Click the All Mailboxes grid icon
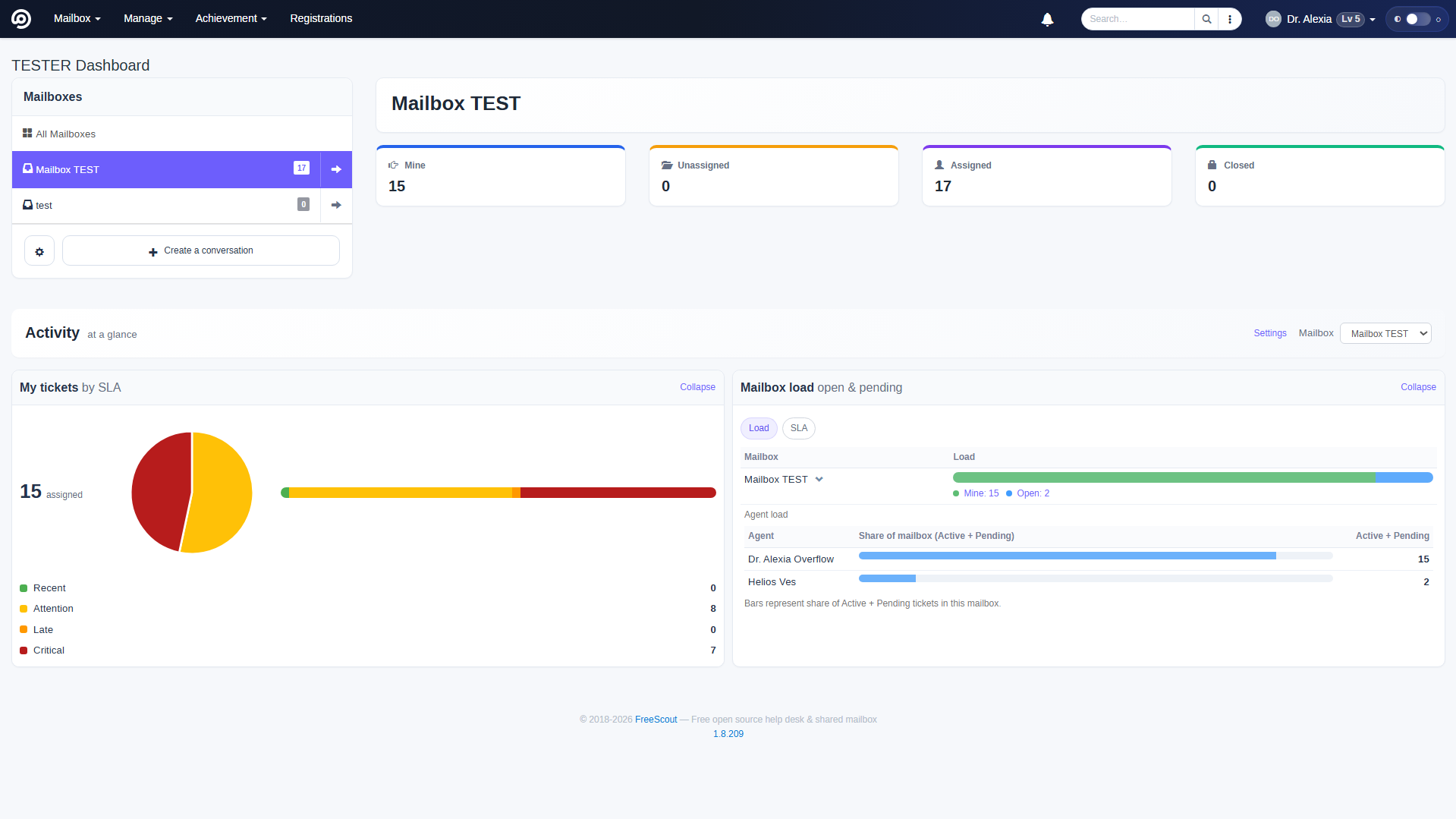The width and height of the screenshot is (1456, 819). click(x=27, y=133)
